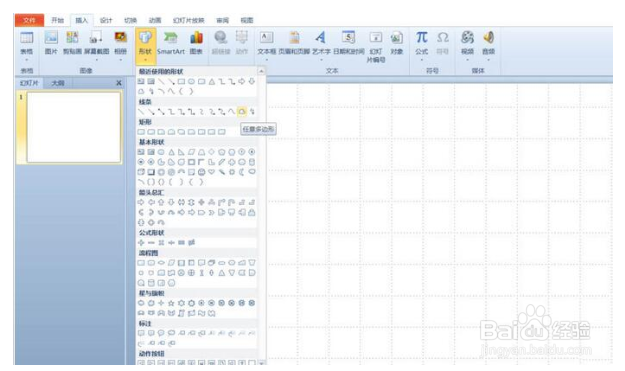Insert 幻灯片编号 slide number
The image size is (625, 371).
pyautogui.click(x=376, y=47)
